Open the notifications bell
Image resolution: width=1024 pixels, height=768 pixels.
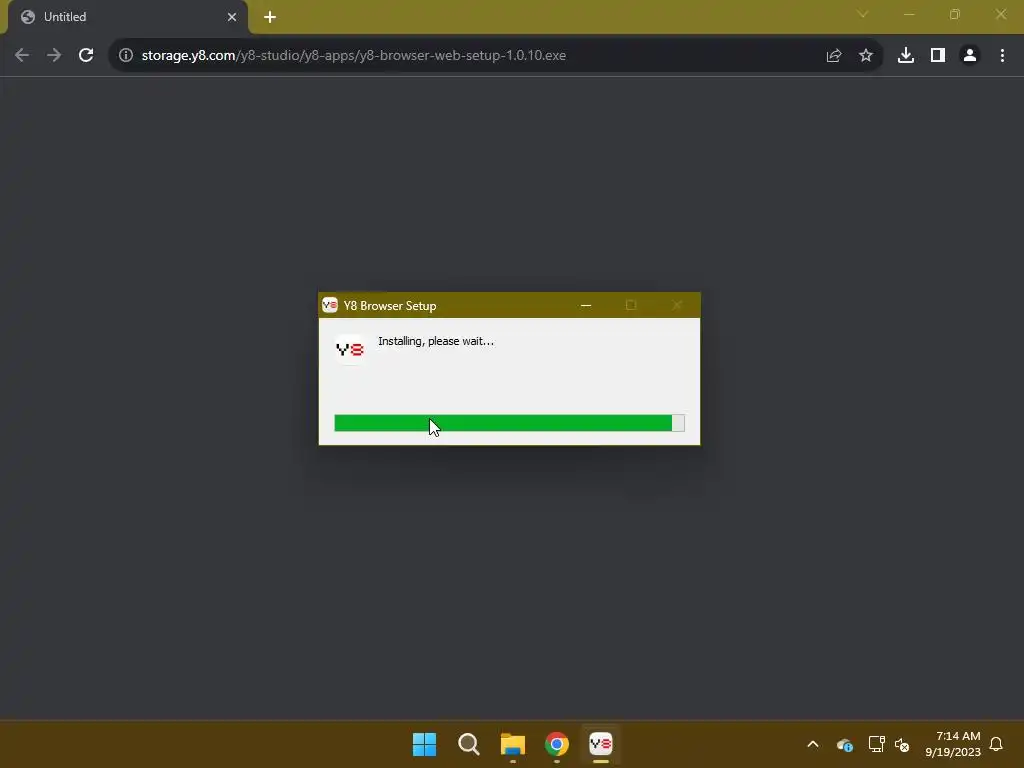click(x=996, y=744)
